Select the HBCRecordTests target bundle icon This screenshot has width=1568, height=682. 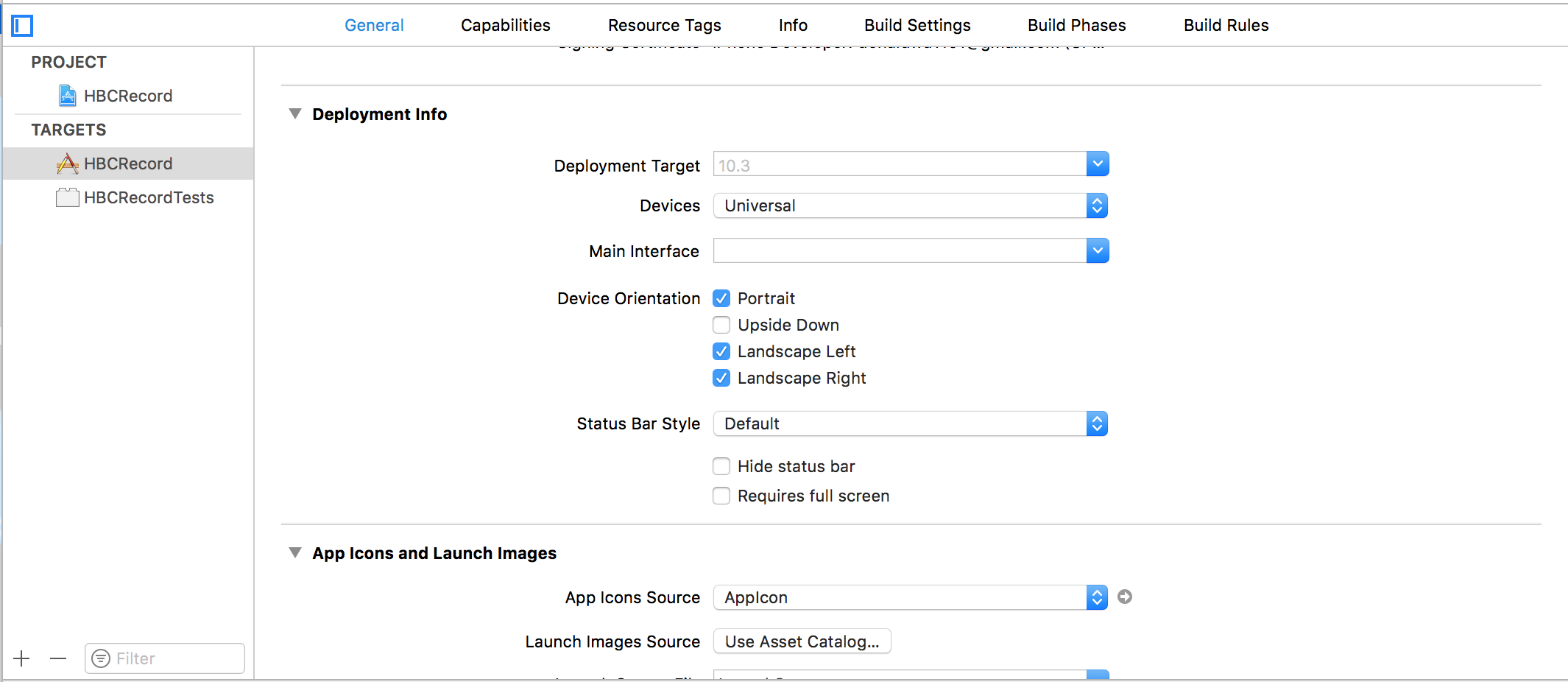coord(68,197)
